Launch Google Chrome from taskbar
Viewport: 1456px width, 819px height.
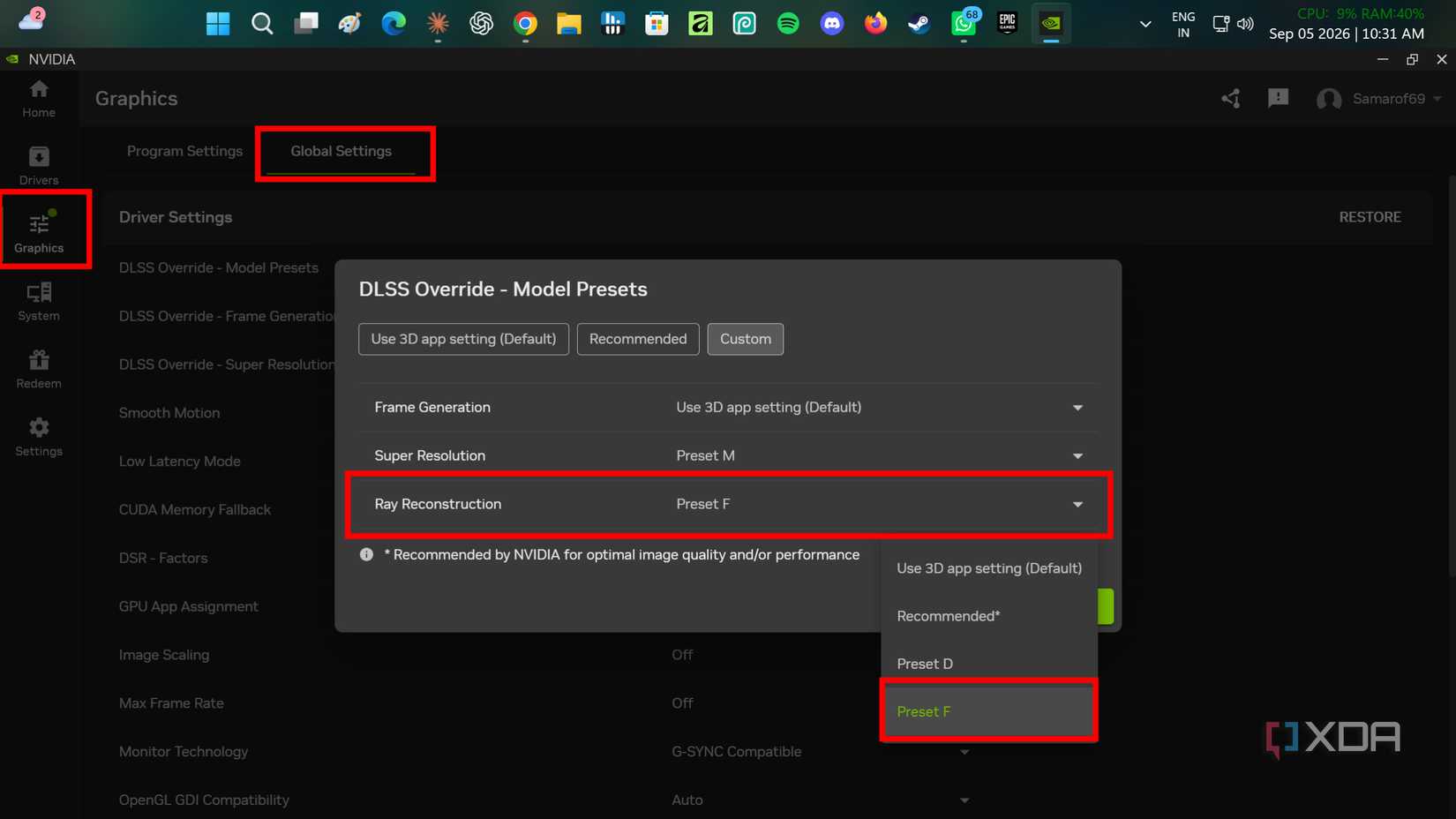click(x=525, y=24)
